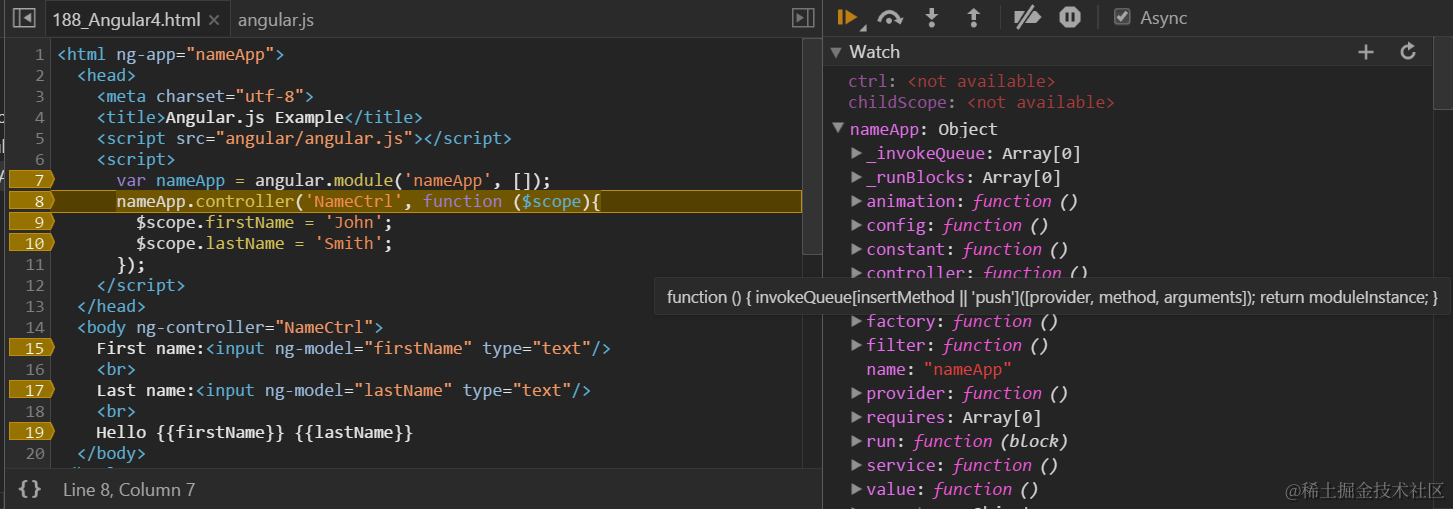Hide the debugger sidebar pane
The height and width of the screenshot is (509, 1453).
coord(802,18)
